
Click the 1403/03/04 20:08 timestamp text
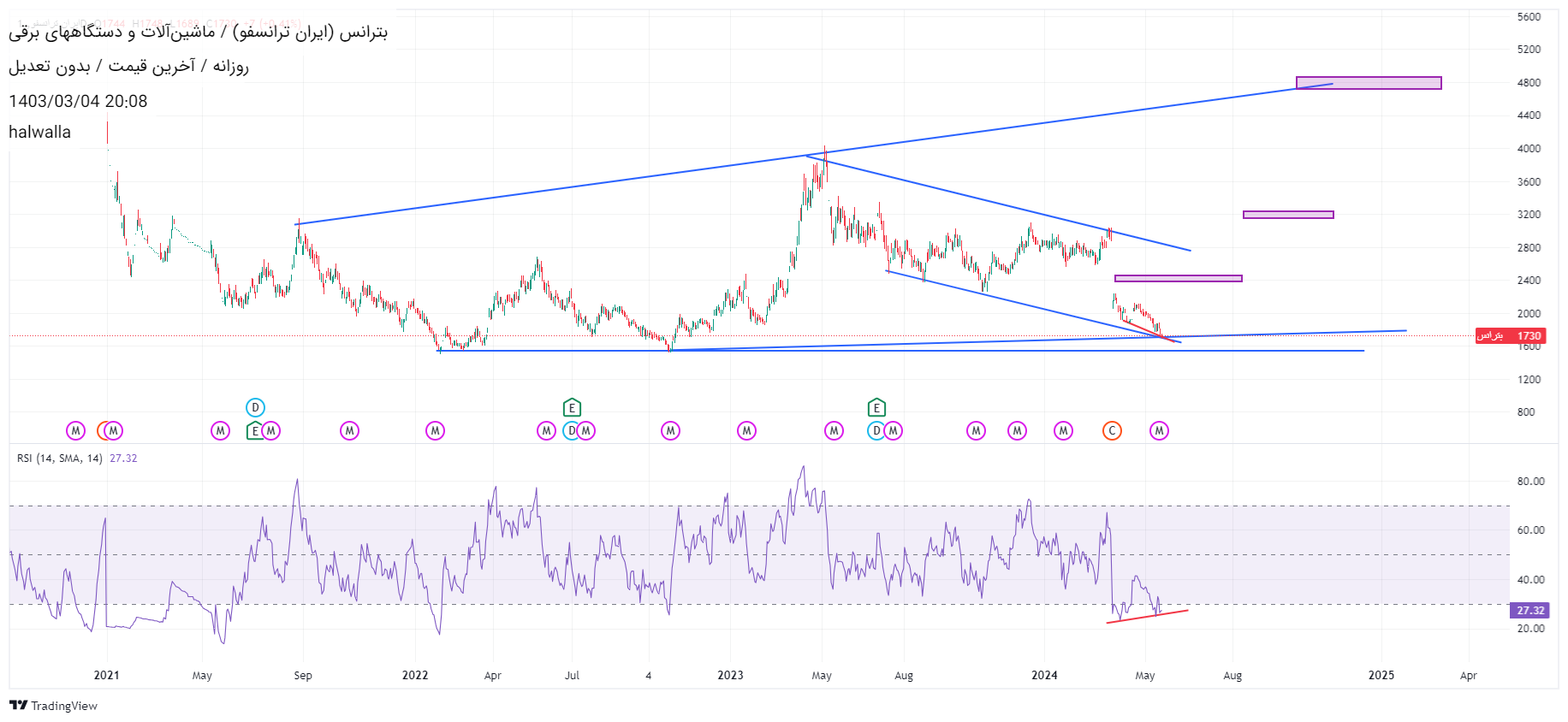pyautogui.click(x=78, y=101)
